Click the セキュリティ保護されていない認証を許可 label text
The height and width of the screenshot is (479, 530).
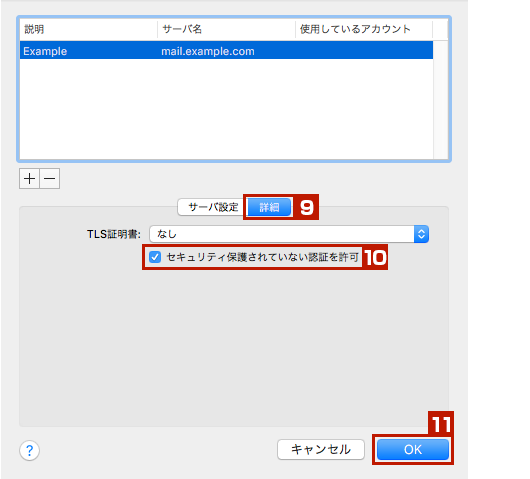tap(262, 257)
